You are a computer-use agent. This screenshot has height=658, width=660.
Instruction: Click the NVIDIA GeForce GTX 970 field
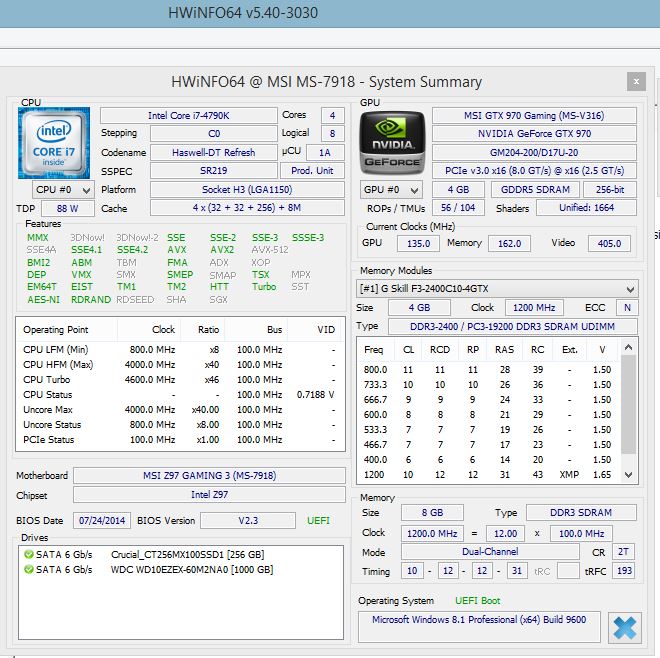[534, 134]
